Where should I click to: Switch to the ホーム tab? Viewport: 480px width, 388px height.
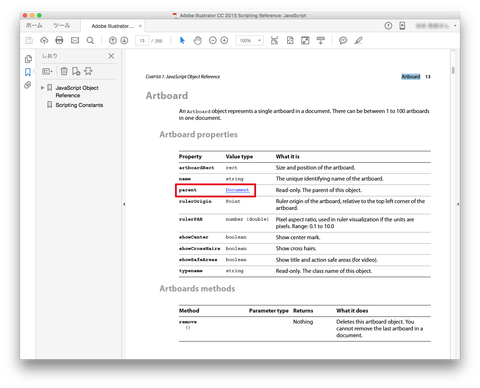[34, 25]
